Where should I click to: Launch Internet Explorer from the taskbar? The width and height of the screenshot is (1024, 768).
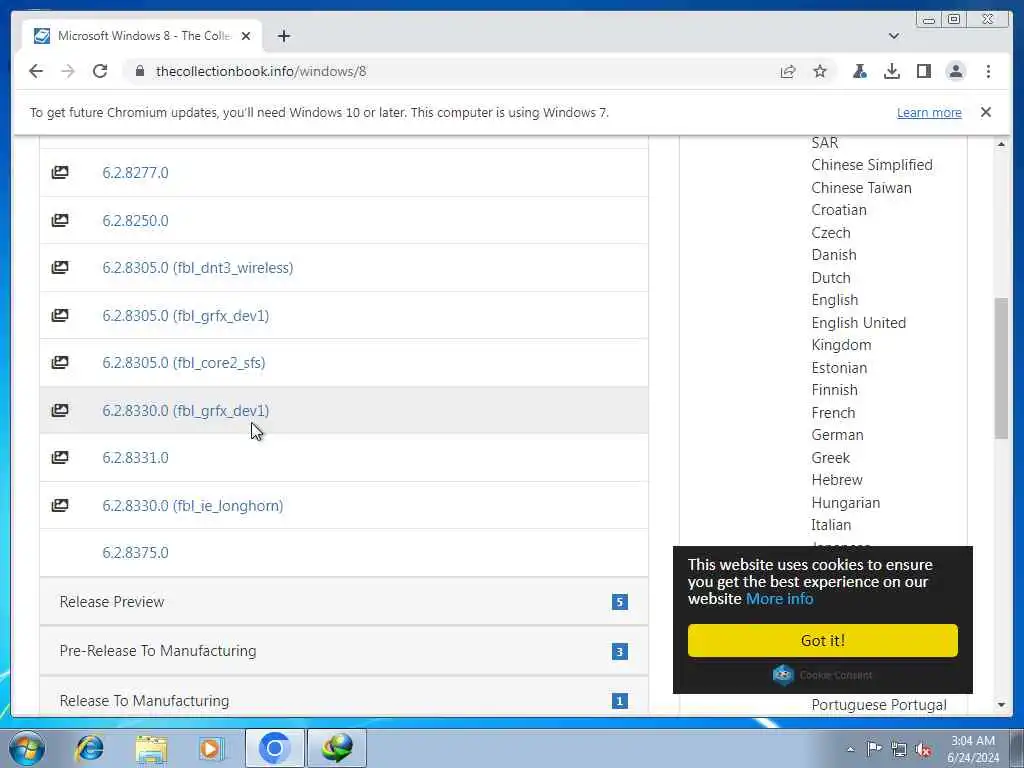89,748
